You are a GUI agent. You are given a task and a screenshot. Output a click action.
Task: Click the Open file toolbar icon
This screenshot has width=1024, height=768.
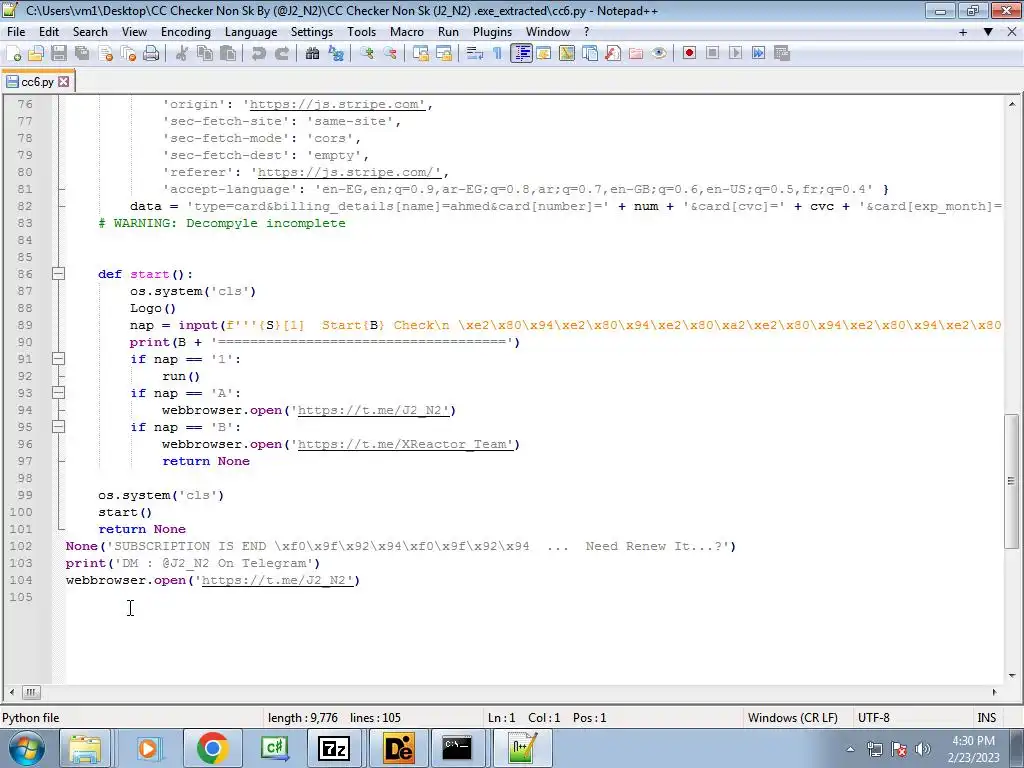coord(36,54)
